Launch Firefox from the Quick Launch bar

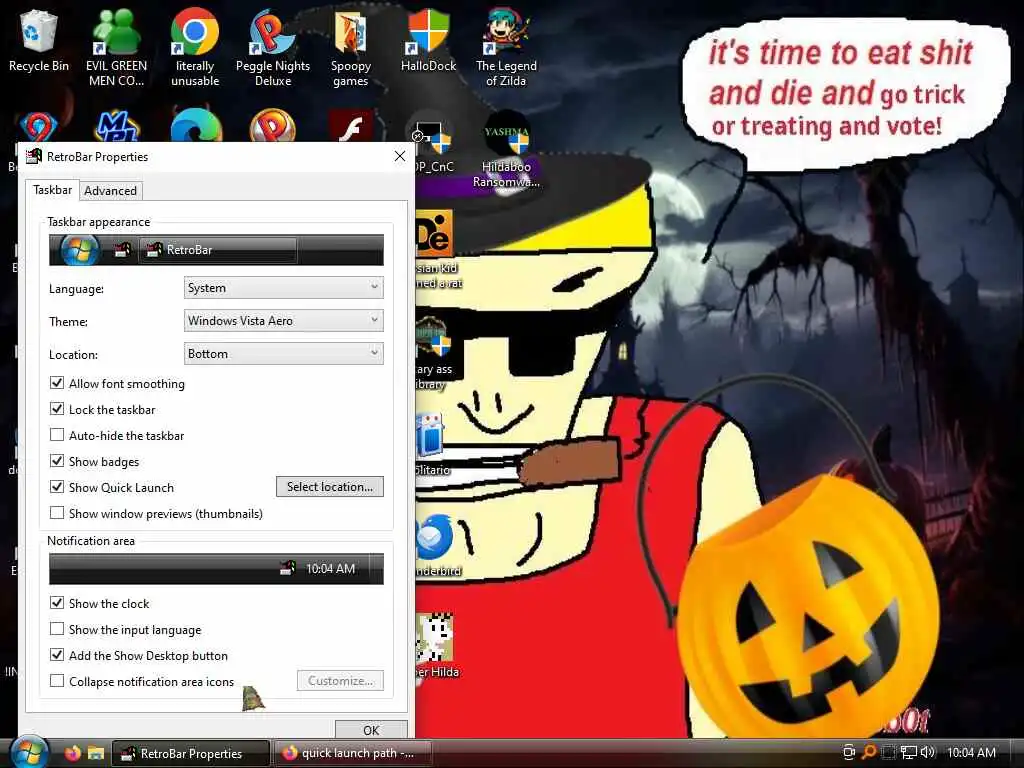click(x=72, y=753)
